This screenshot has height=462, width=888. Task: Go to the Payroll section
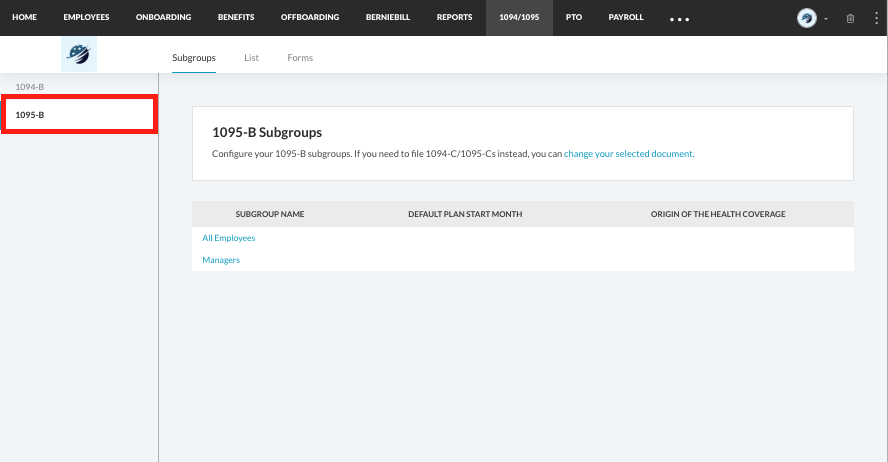coord(626,18)
